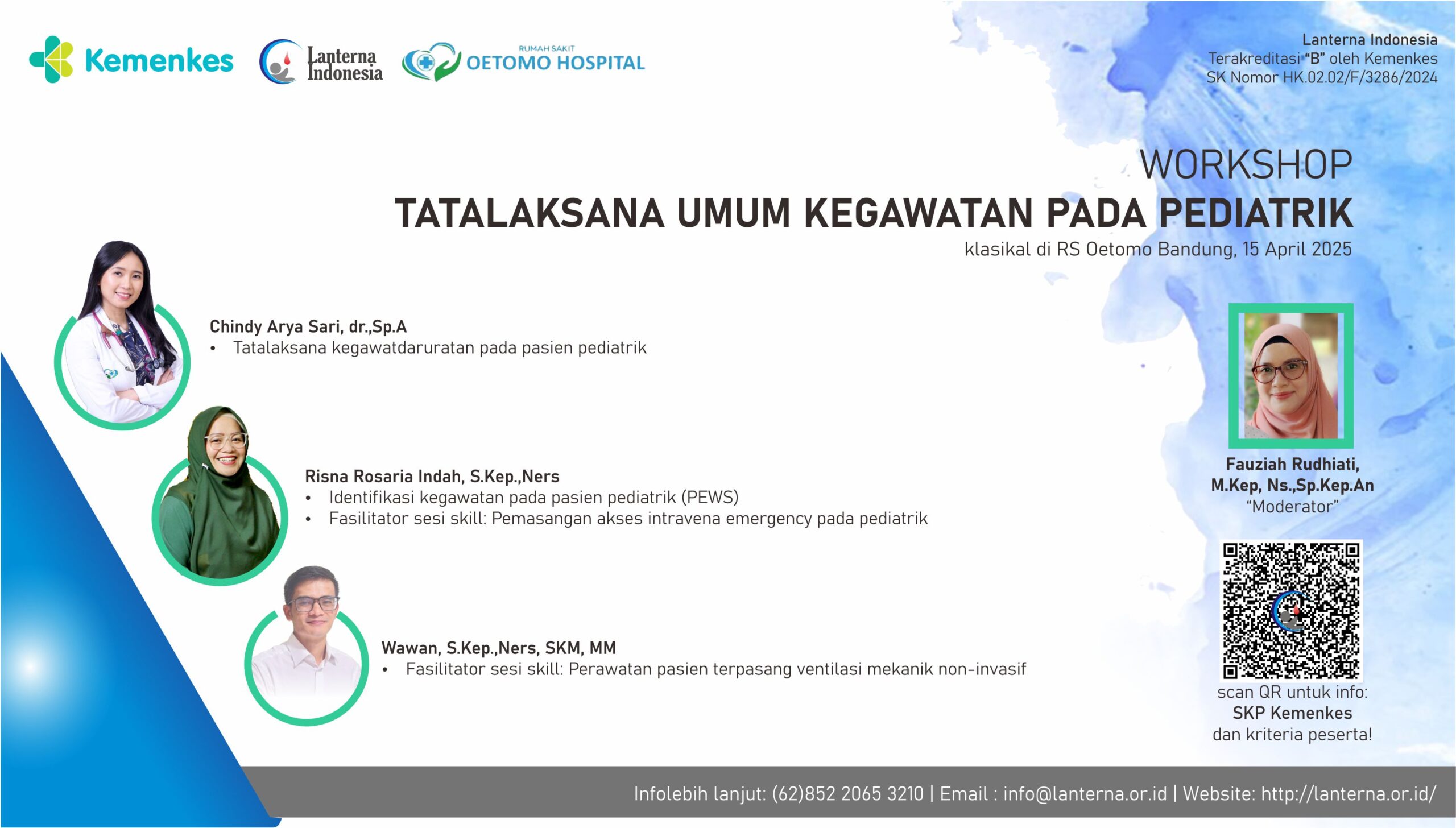Click 'Lanterna Indonesia' text at top right
The image size is (1456, 828).
click(x=1370, y=40)
